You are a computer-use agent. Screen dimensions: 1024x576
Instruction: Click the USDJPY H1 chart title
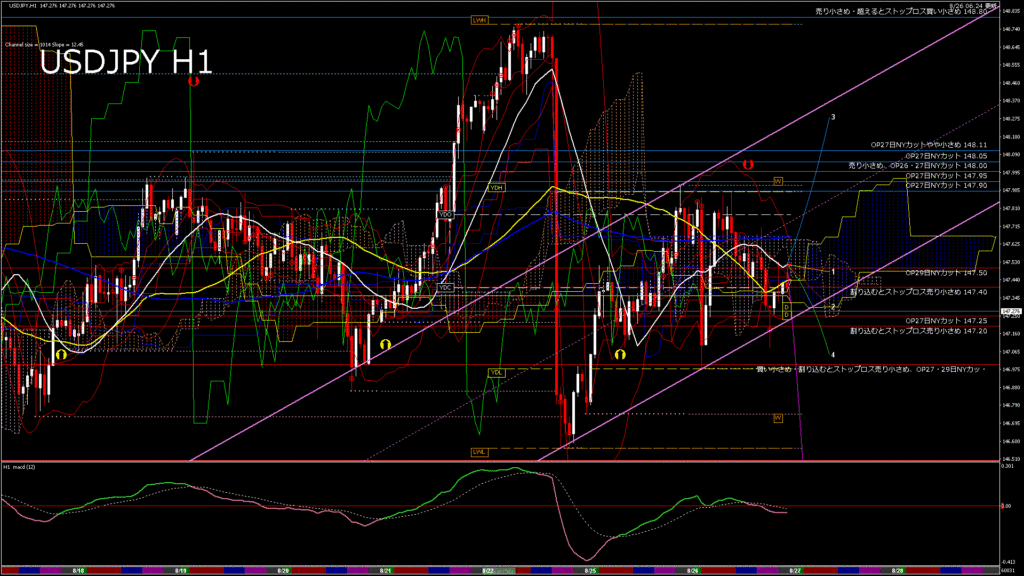pos(125,62)
